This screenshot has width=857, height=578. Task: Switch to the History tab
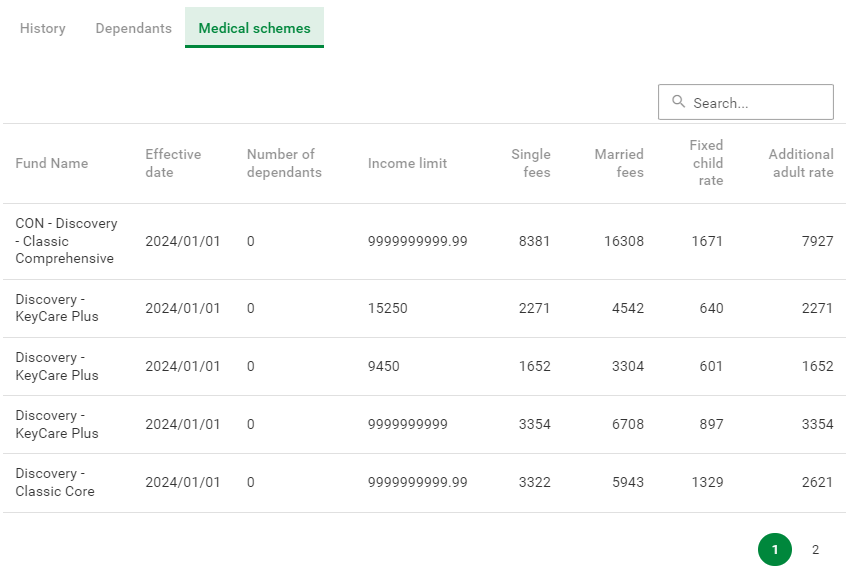pyautogui.click(x=43, y=28)
